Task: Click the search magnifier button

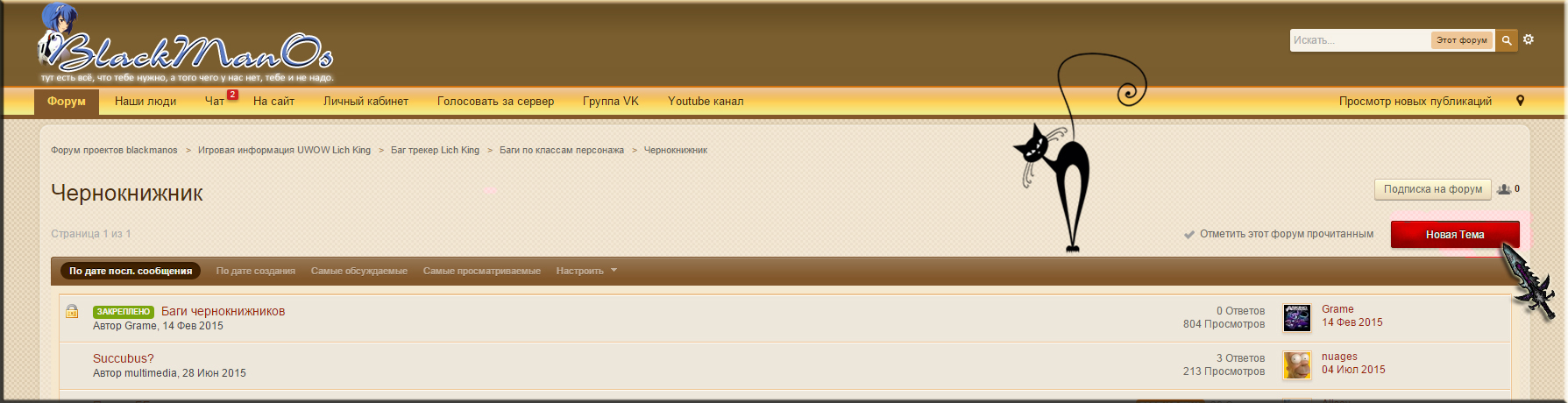Action: coord(1507,40)
